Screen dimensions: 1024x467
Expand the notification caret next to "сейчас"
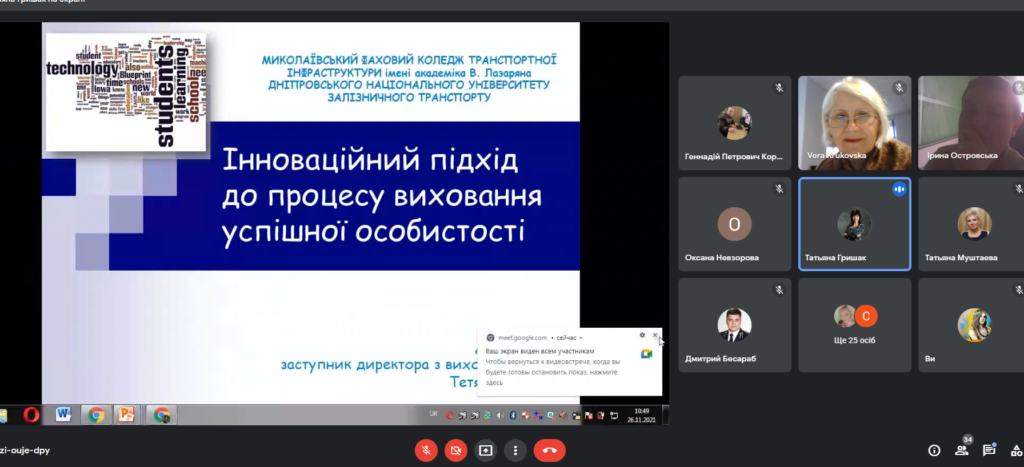point(581,338)
